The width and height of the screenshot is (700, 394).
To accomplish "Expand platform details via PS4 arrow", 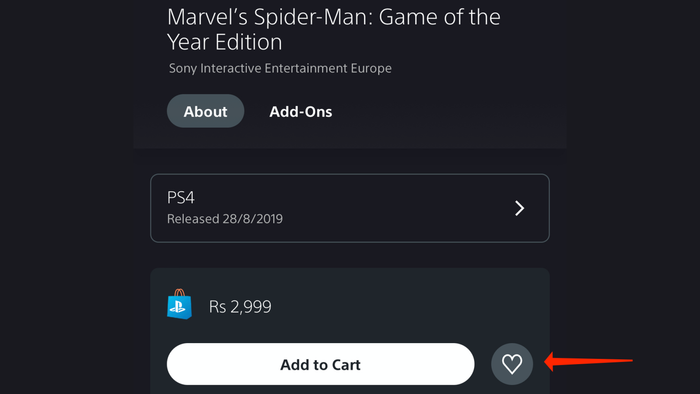I will 519,208.
